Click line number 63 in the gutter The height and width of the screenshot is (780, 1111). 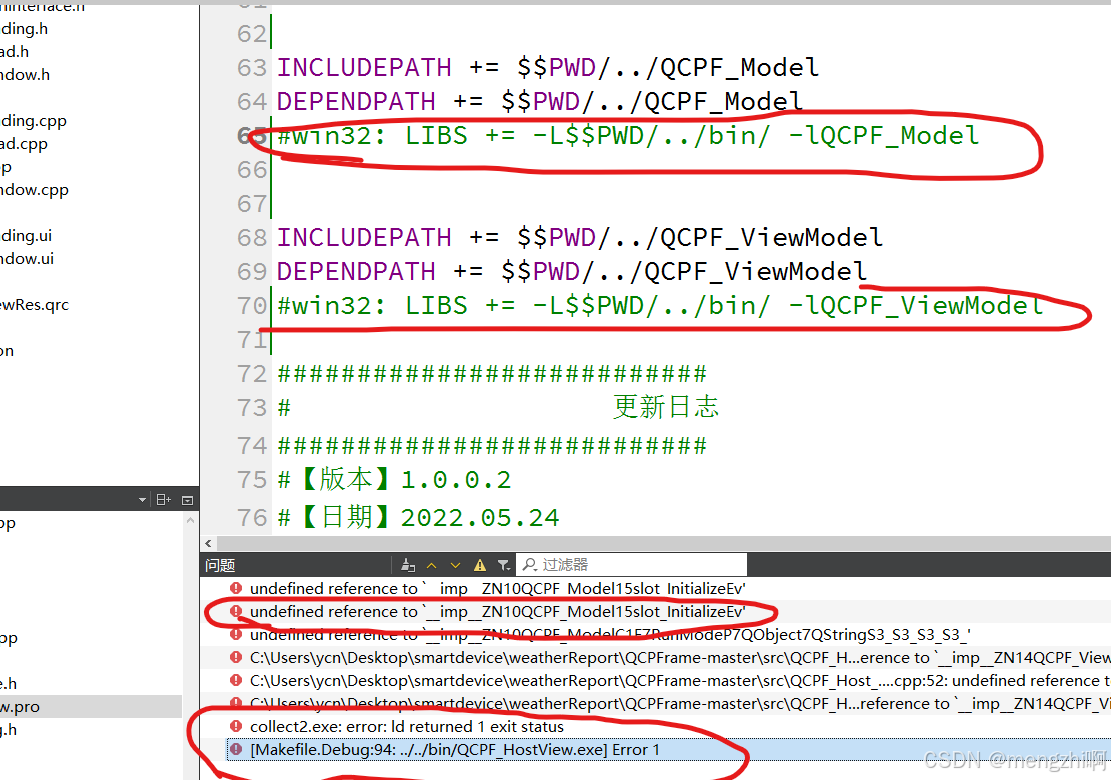click(x=252, y=67)
